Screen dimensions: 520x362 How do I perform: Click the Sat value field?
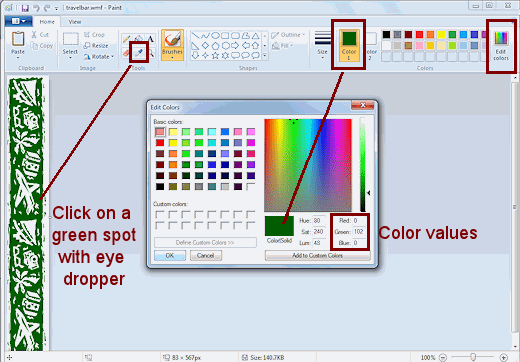coord(318,232)
